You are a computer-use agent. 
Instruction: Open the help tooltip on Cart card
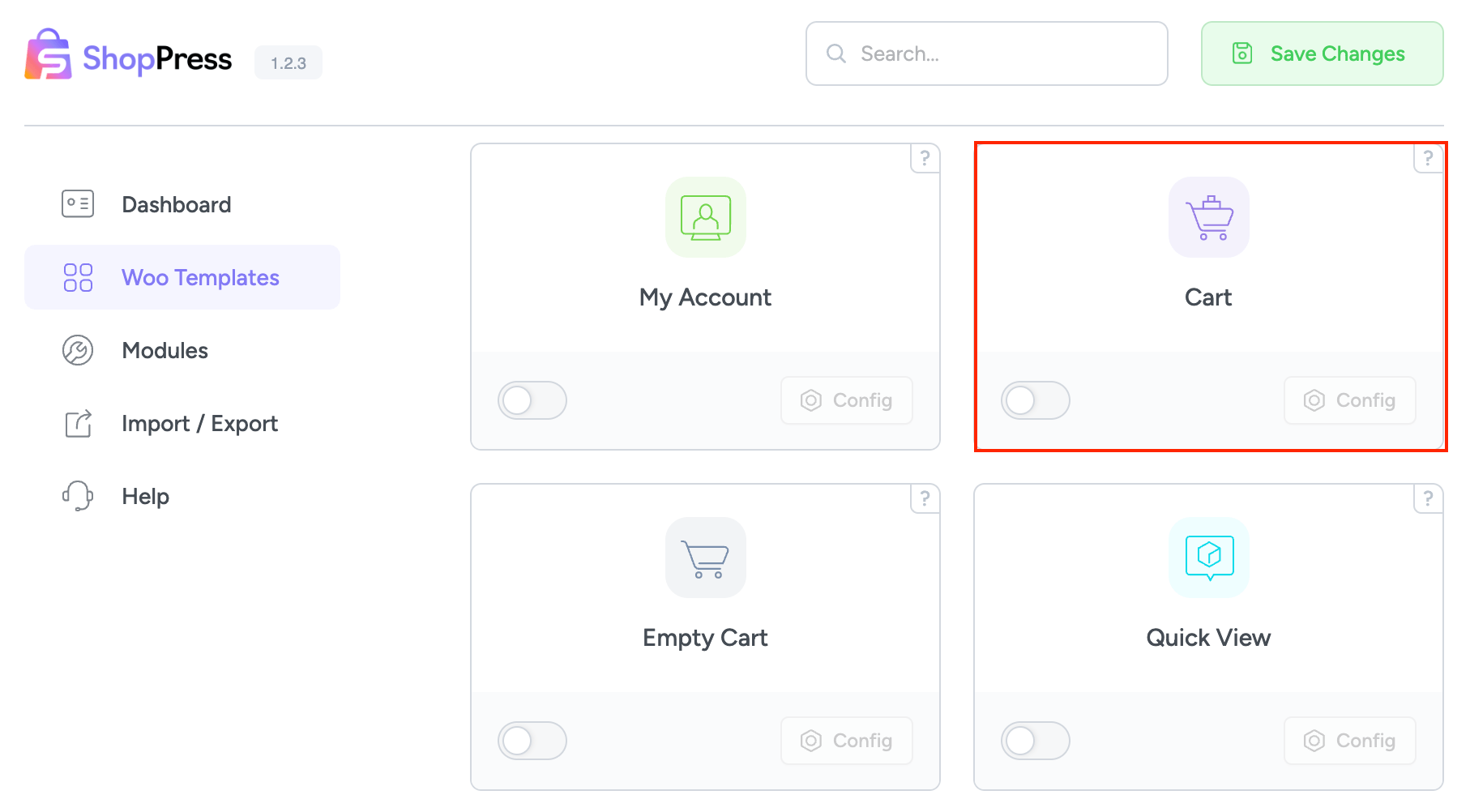[x=1428, y=159]
